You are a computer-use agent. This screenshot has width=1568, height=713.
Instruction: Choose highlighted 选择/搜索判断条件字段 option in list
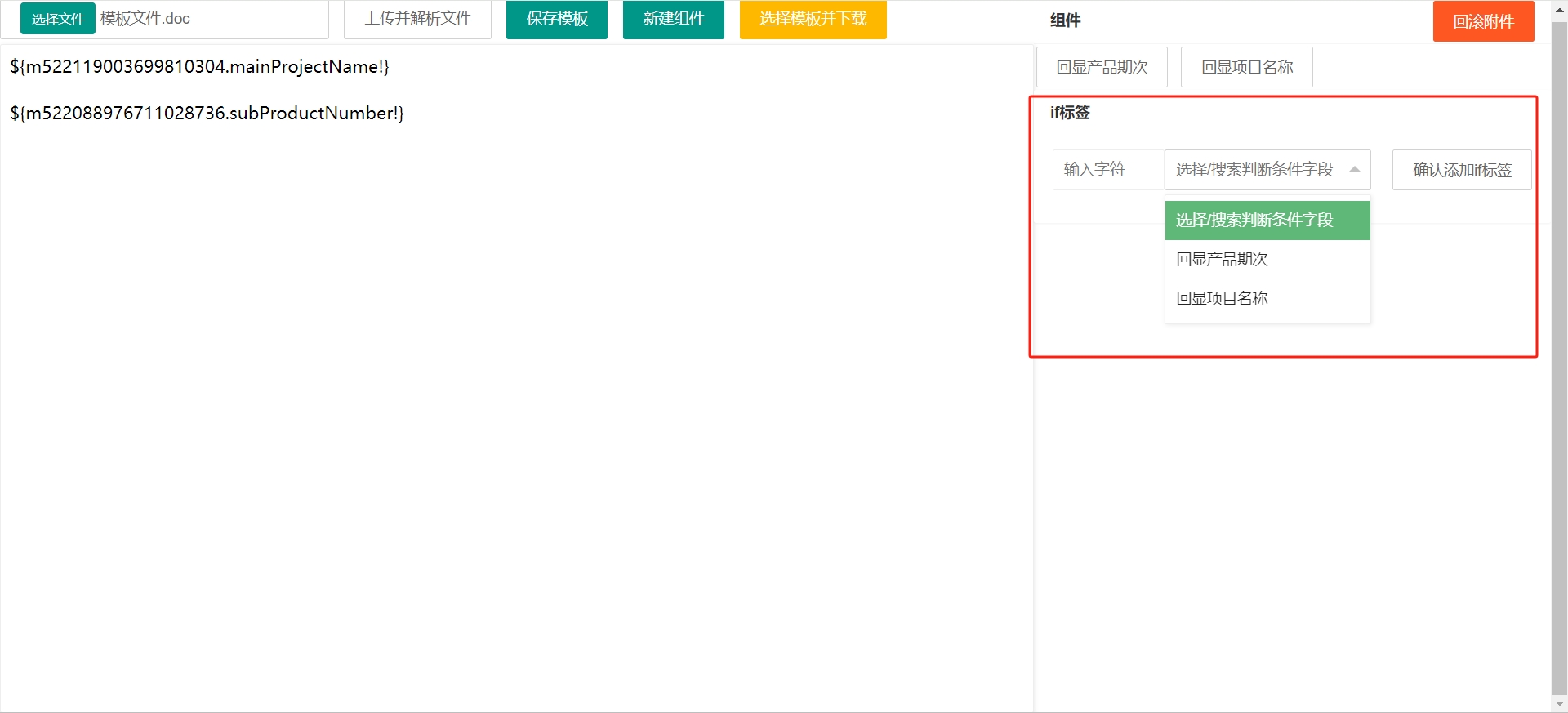click(1267, 221)
